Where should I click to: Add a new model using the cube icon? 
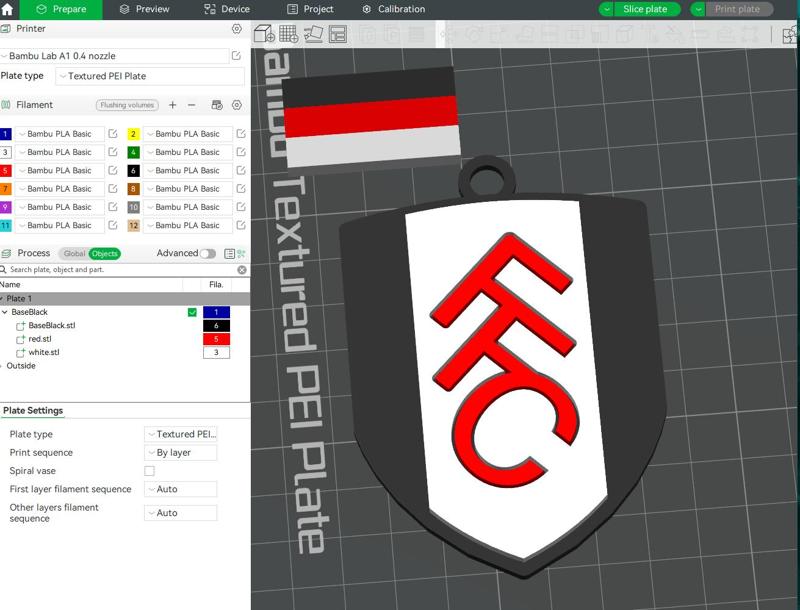[x=262, y=34]
